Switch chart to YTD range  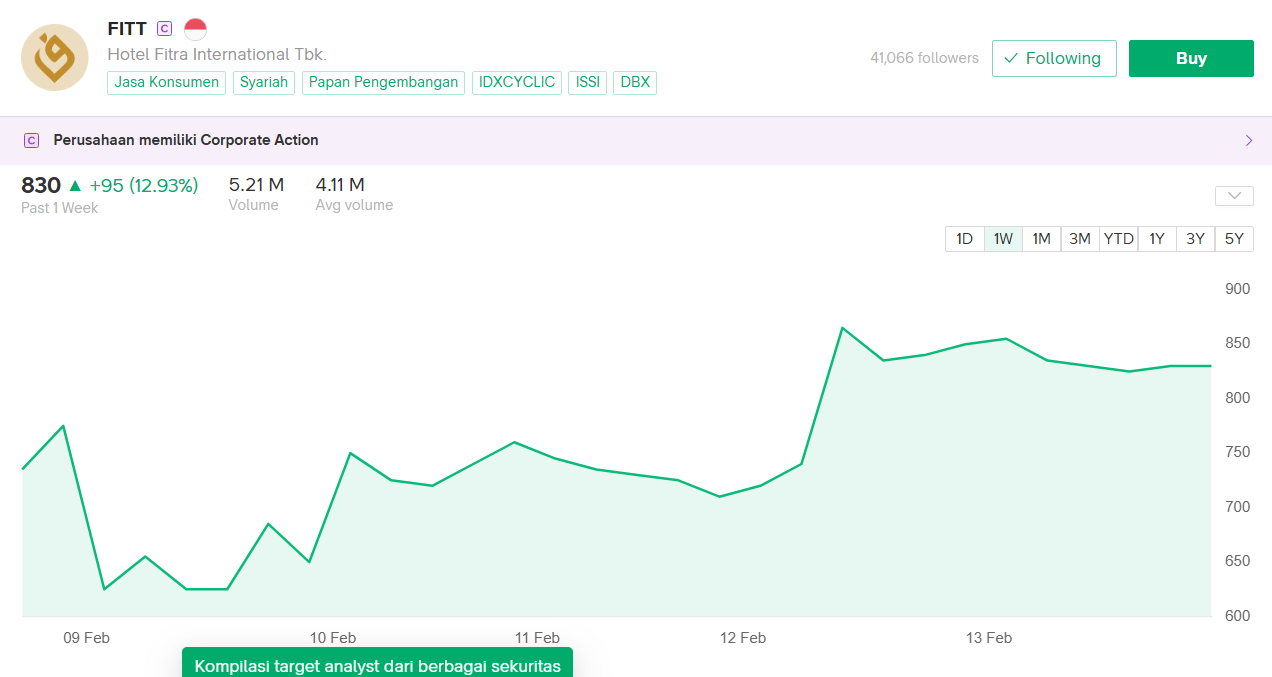1118,239
